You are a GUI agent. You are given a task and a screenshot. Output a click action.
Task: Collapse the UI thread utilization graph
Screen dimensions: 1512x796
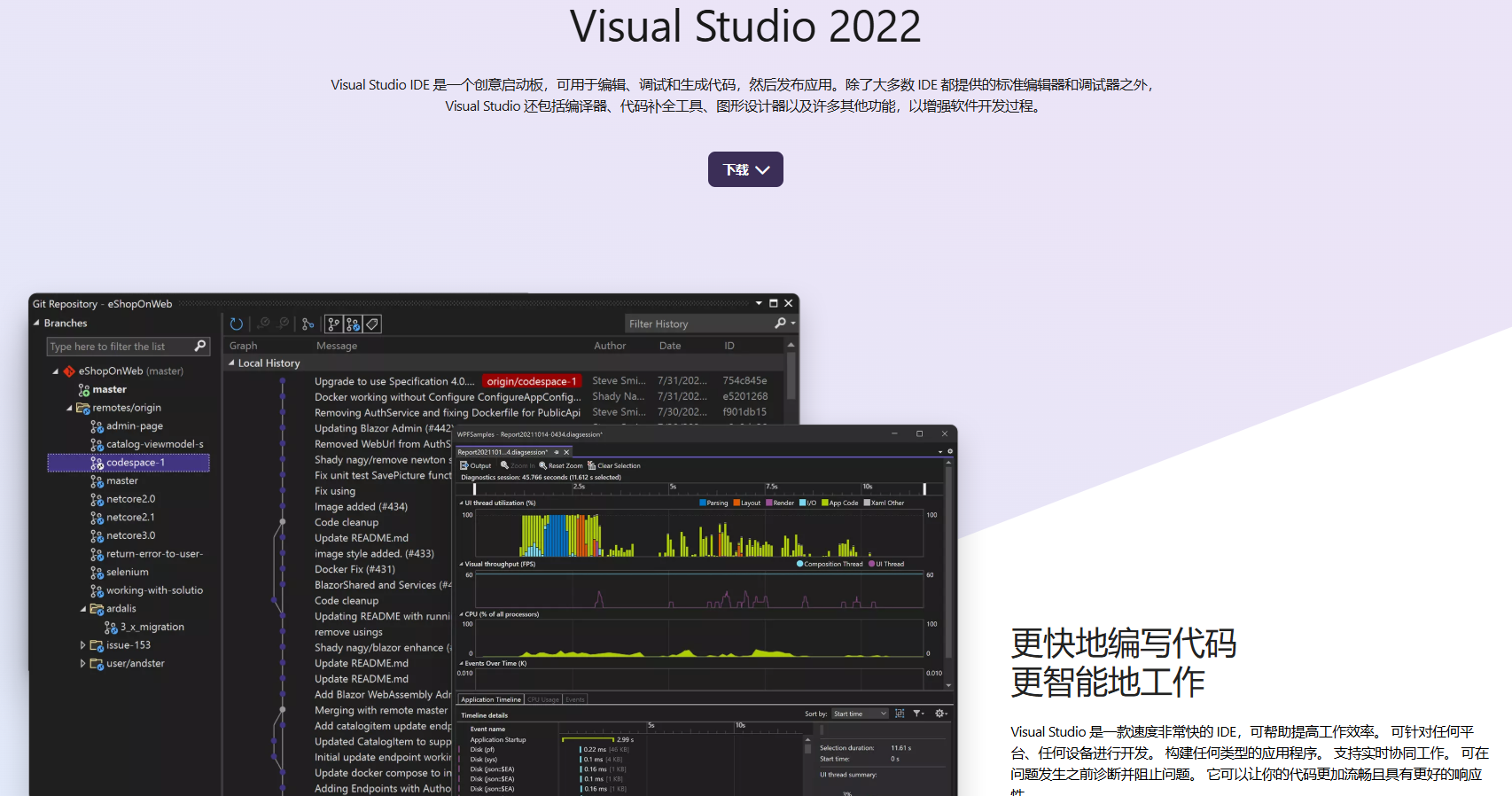[x=461, y=503]
